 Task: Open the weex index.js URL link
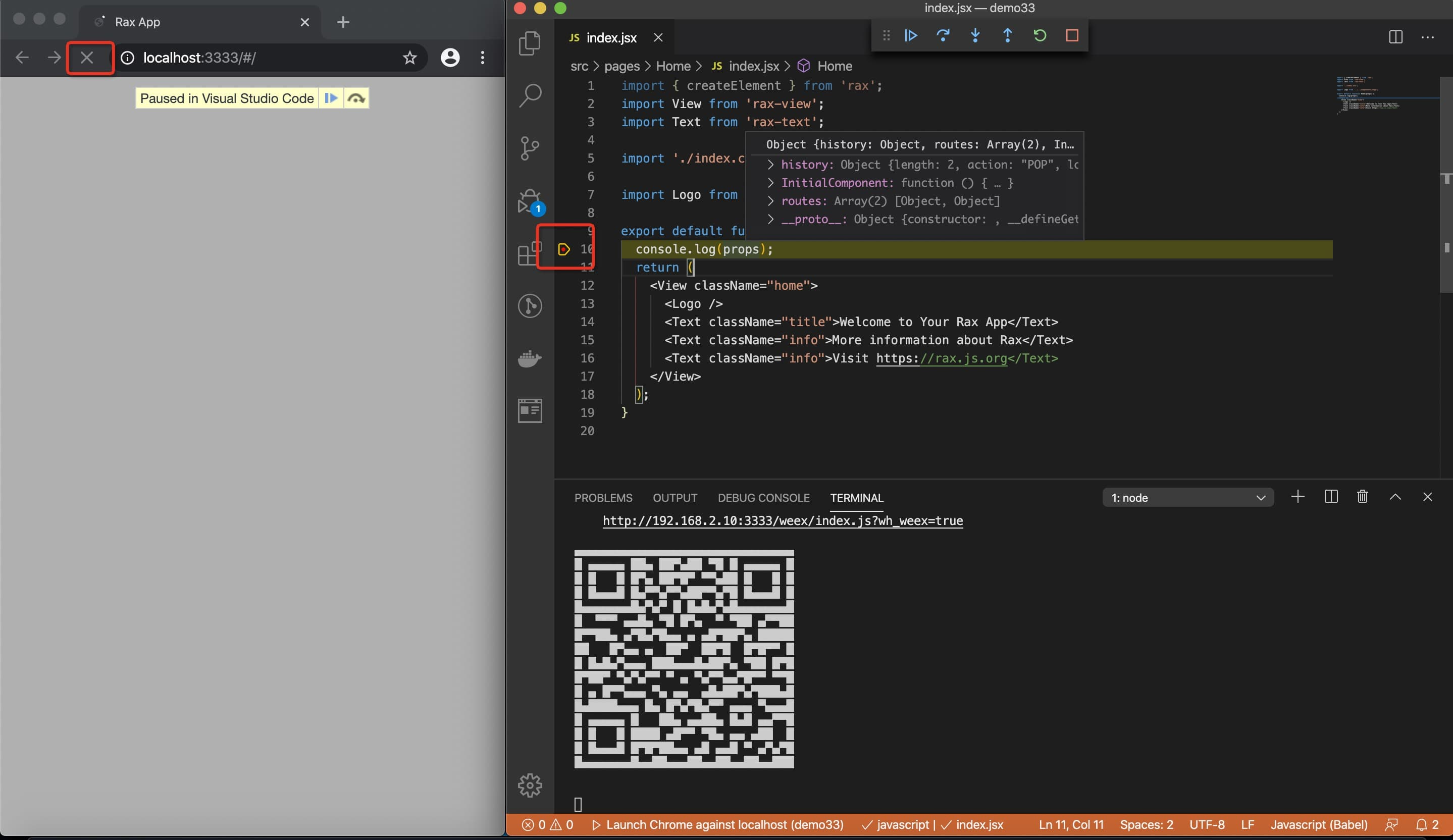(783, 520)
